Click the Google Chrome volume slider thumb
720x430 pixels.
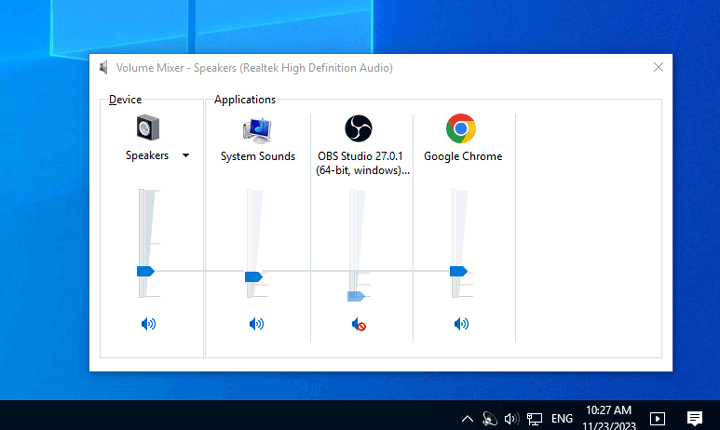[x=458, y=271]
